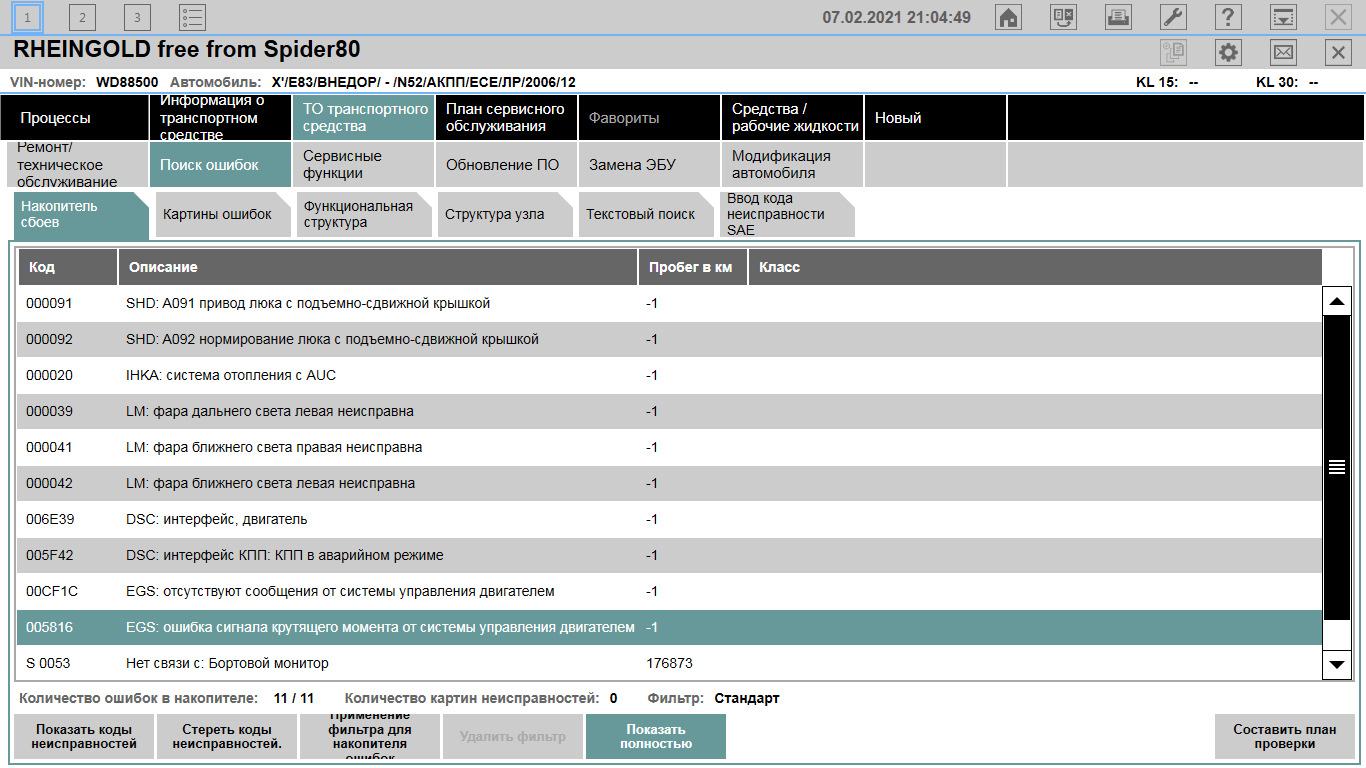Screen dimensions: 1366x768
Task: Open Модификация автомобиля submenu
Action: [x=792, y=165]
